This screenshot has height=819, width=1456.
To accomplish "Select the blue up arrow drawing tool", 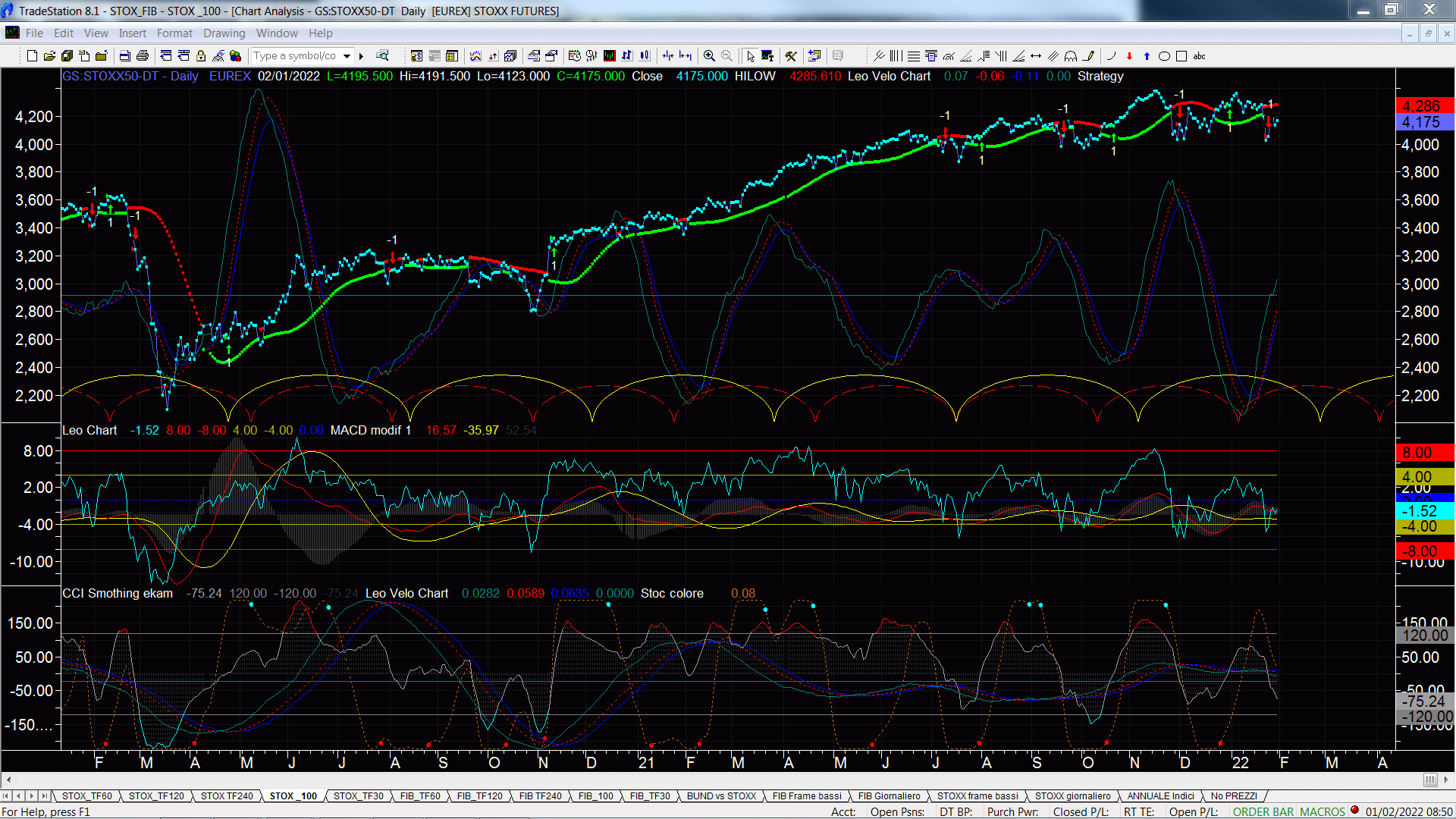I will pyautogui.click(x=1147, y=56).
